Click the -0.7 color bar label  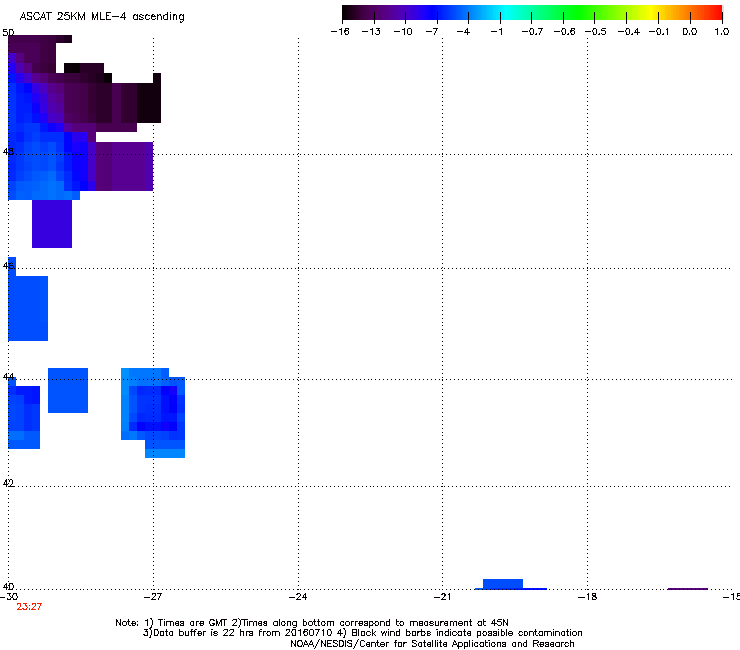pos(532,32)
